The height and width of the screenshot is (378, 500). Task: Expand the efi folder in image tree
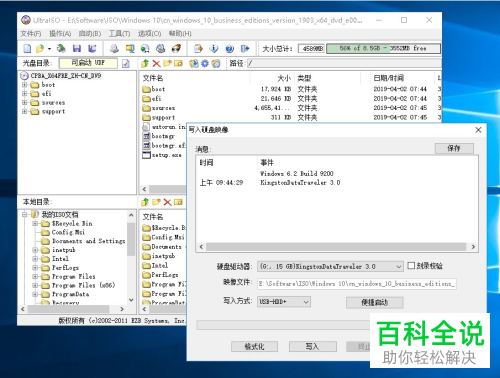pos(25,94)
